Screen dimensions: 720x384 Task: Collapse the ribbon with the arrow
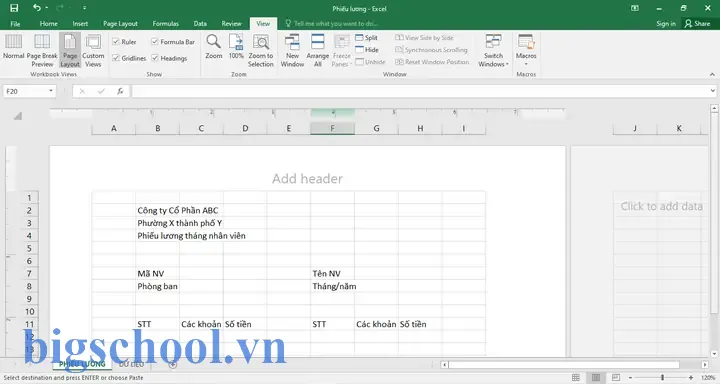(712, 74)
